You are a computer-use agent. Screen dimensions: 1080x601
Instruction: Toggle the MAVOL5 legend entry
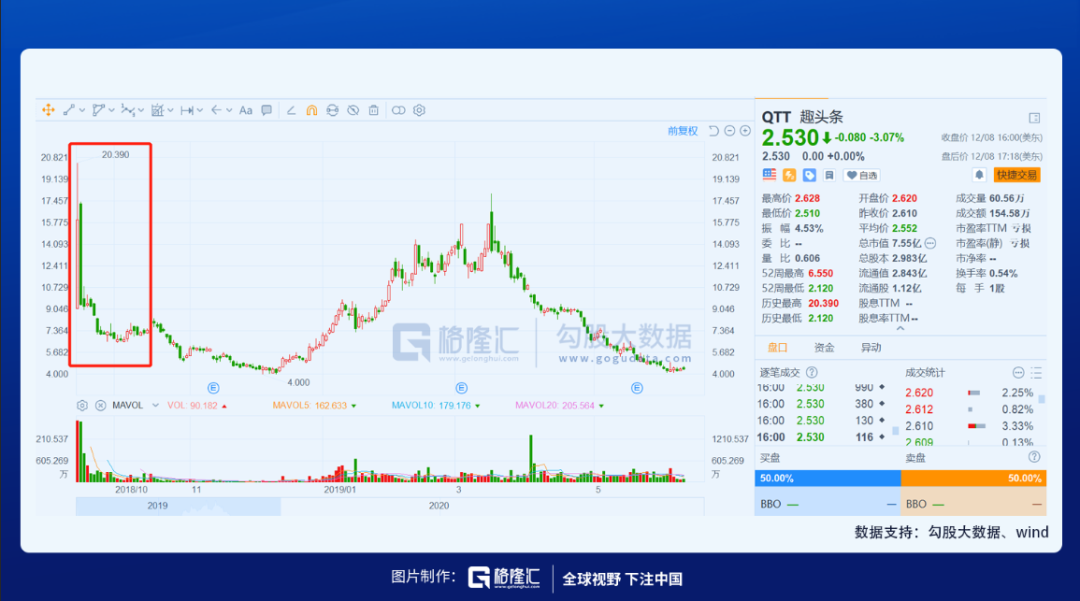(x=314, y=405)
